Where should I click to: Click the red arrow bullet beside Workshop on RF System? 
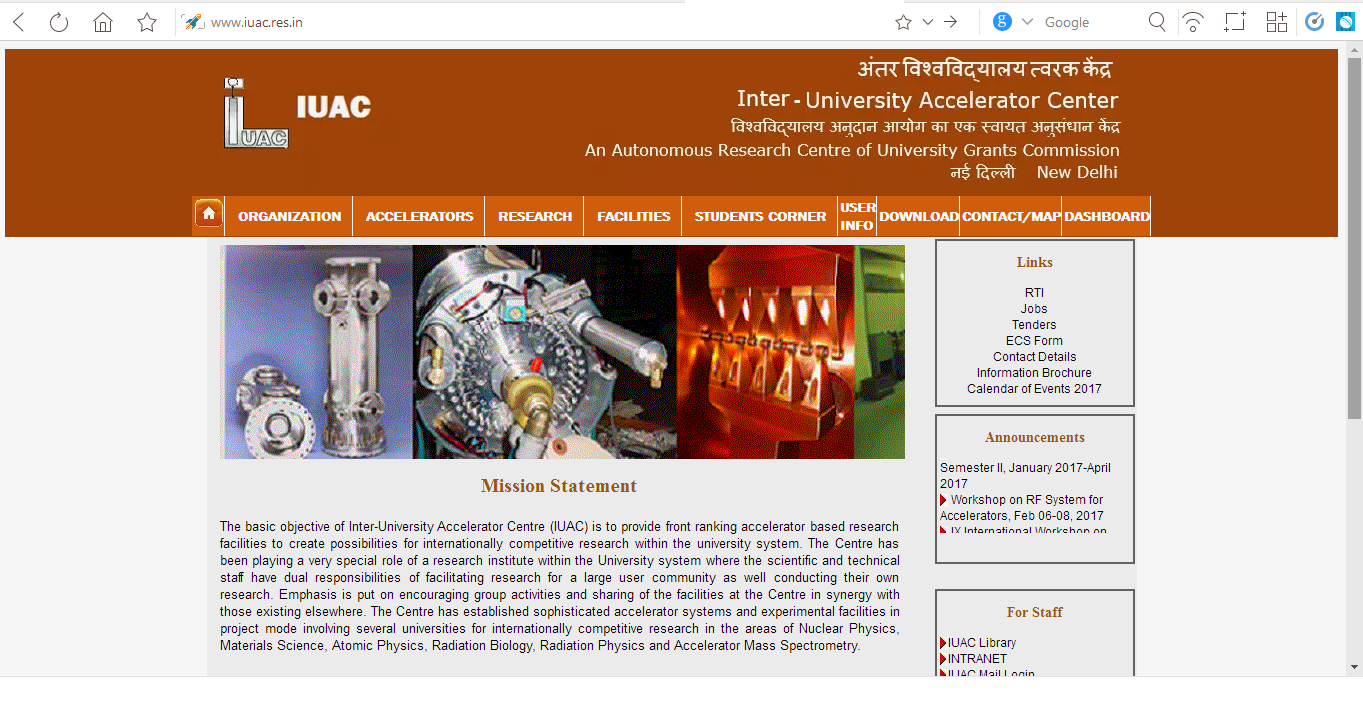pos(943,500)
